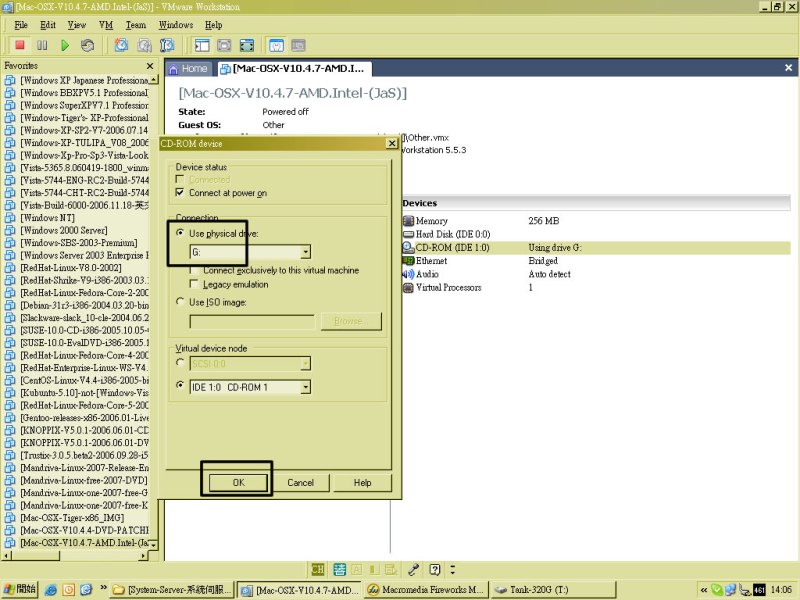Screen dimensions: 800x600
Task: Click the ISO image path input field
Action: (252, 321)
